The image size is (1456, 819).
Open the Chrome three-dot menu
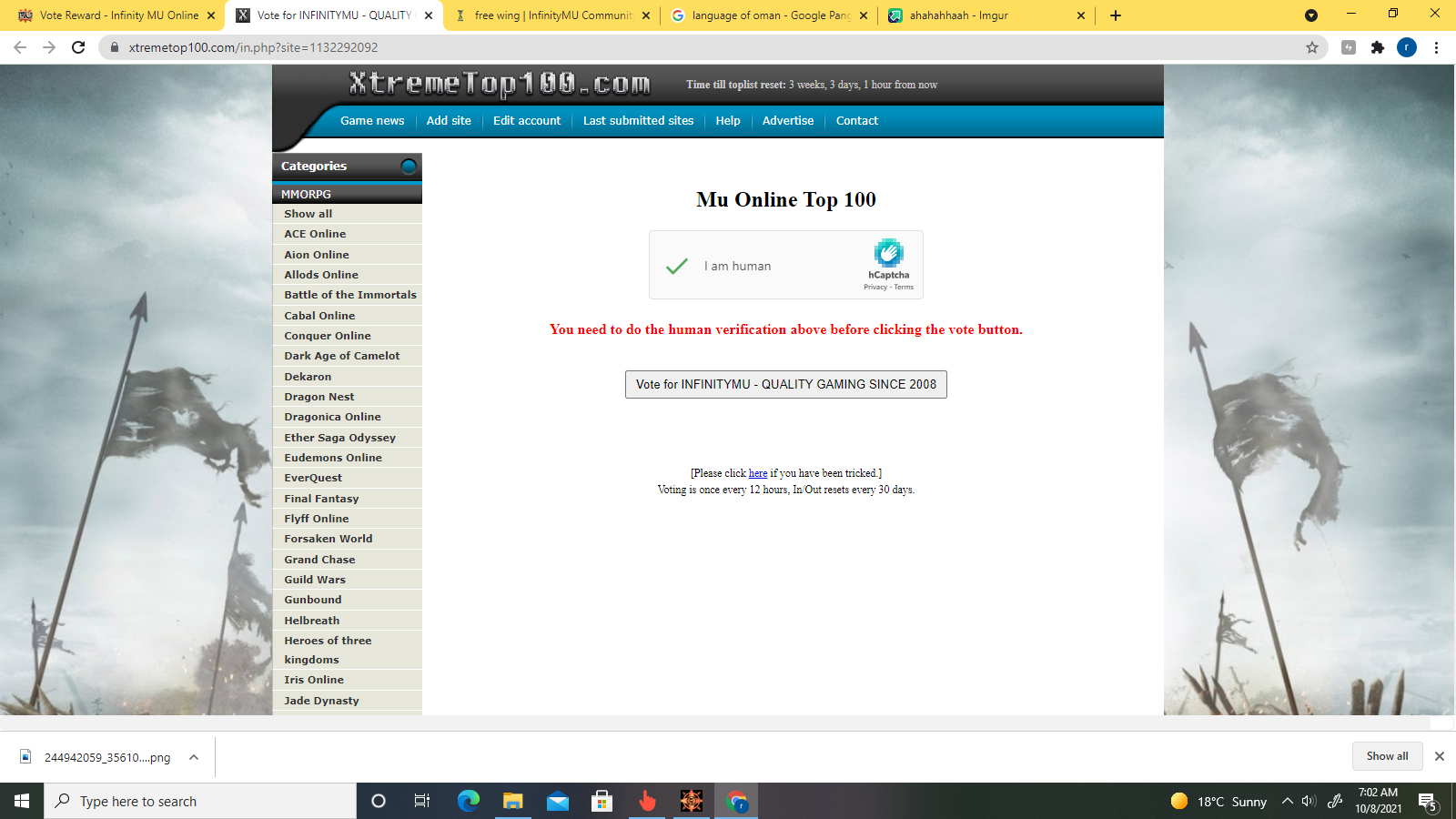click(x=1436, y=47)
